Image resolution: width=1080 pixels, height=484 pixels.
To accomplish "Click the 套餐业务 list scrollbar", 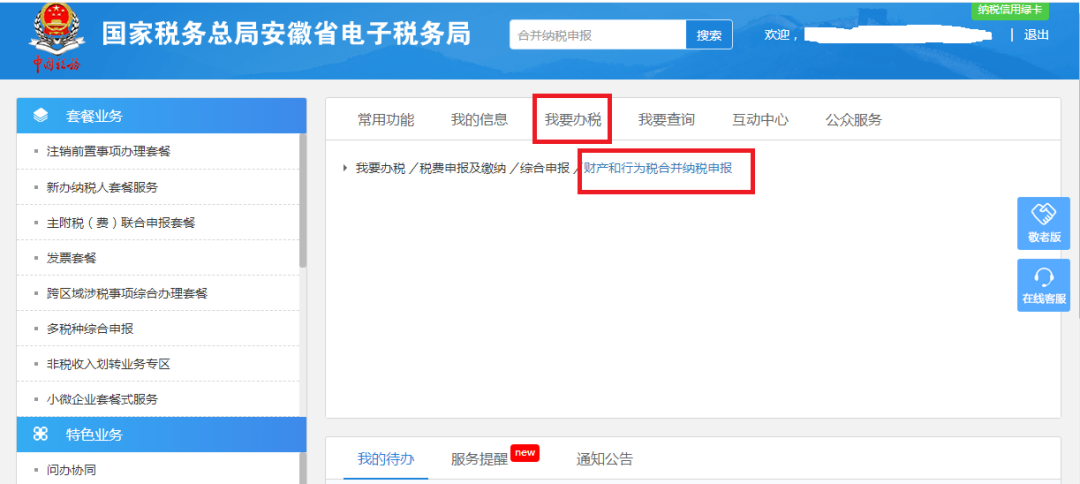I will point(303,200).
